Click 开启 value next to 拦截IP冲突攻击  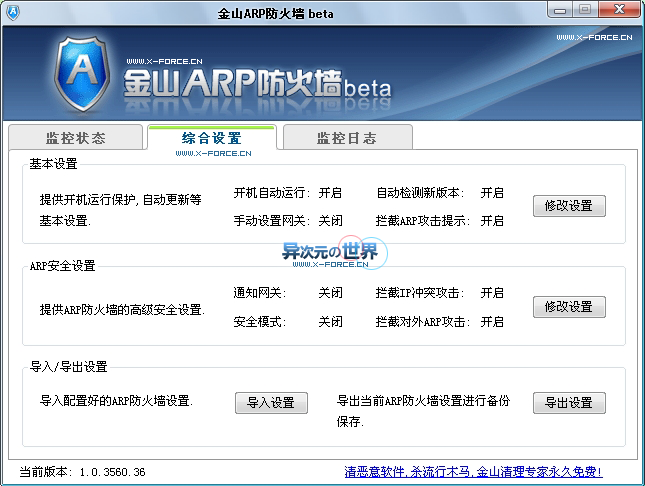tap(492, 293)
